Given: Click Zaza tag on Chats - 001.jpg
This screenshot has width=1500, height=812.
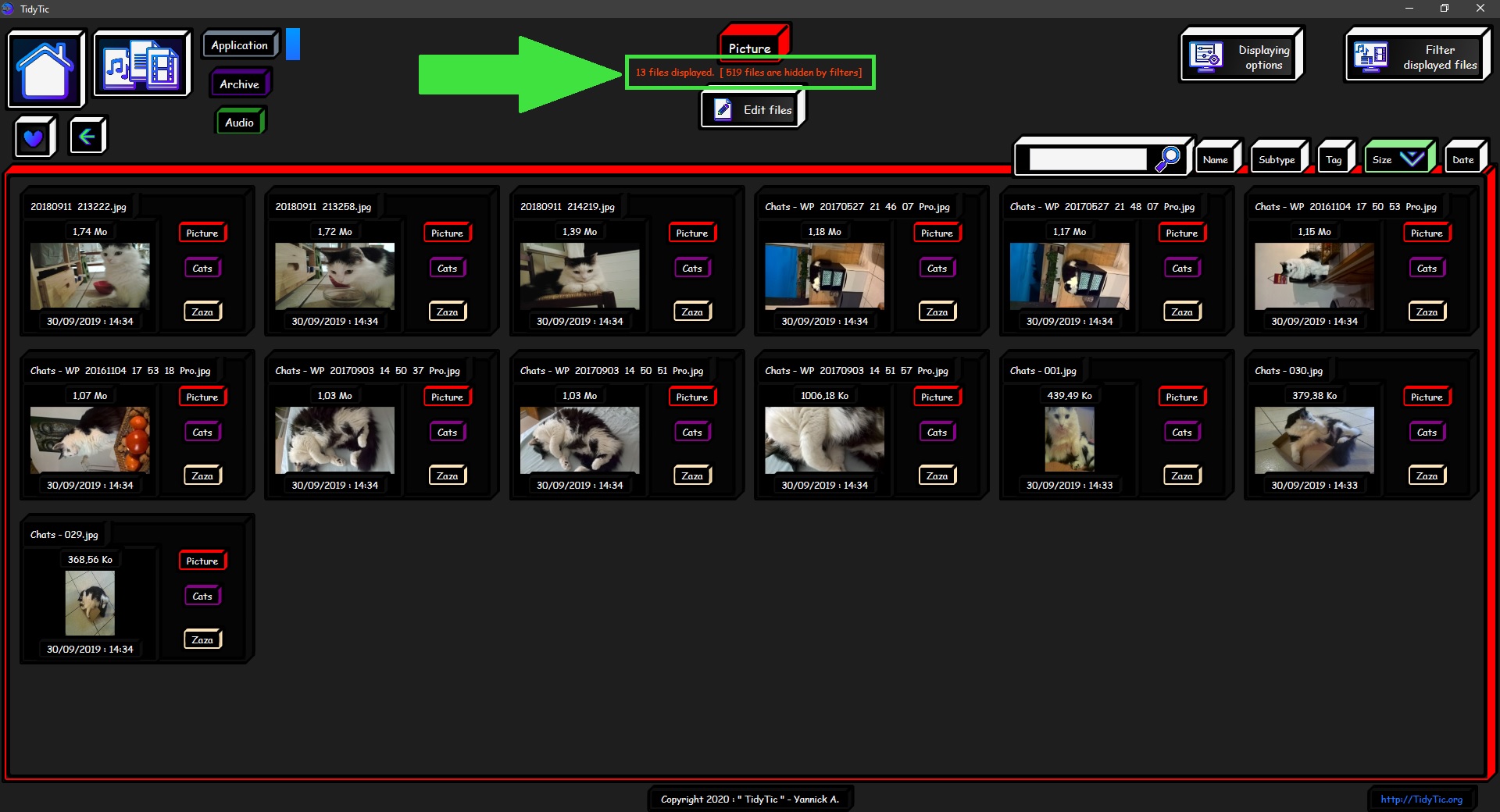Looking at the screenshot, I should (1182, 475).
